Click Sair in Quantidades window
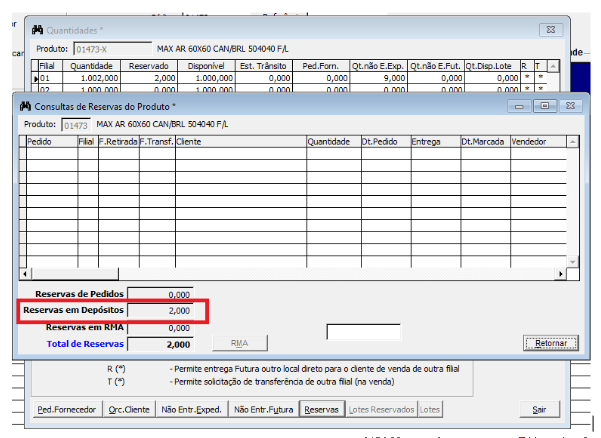Viewport: 601px width, 438px height. [x=539, y=410]
